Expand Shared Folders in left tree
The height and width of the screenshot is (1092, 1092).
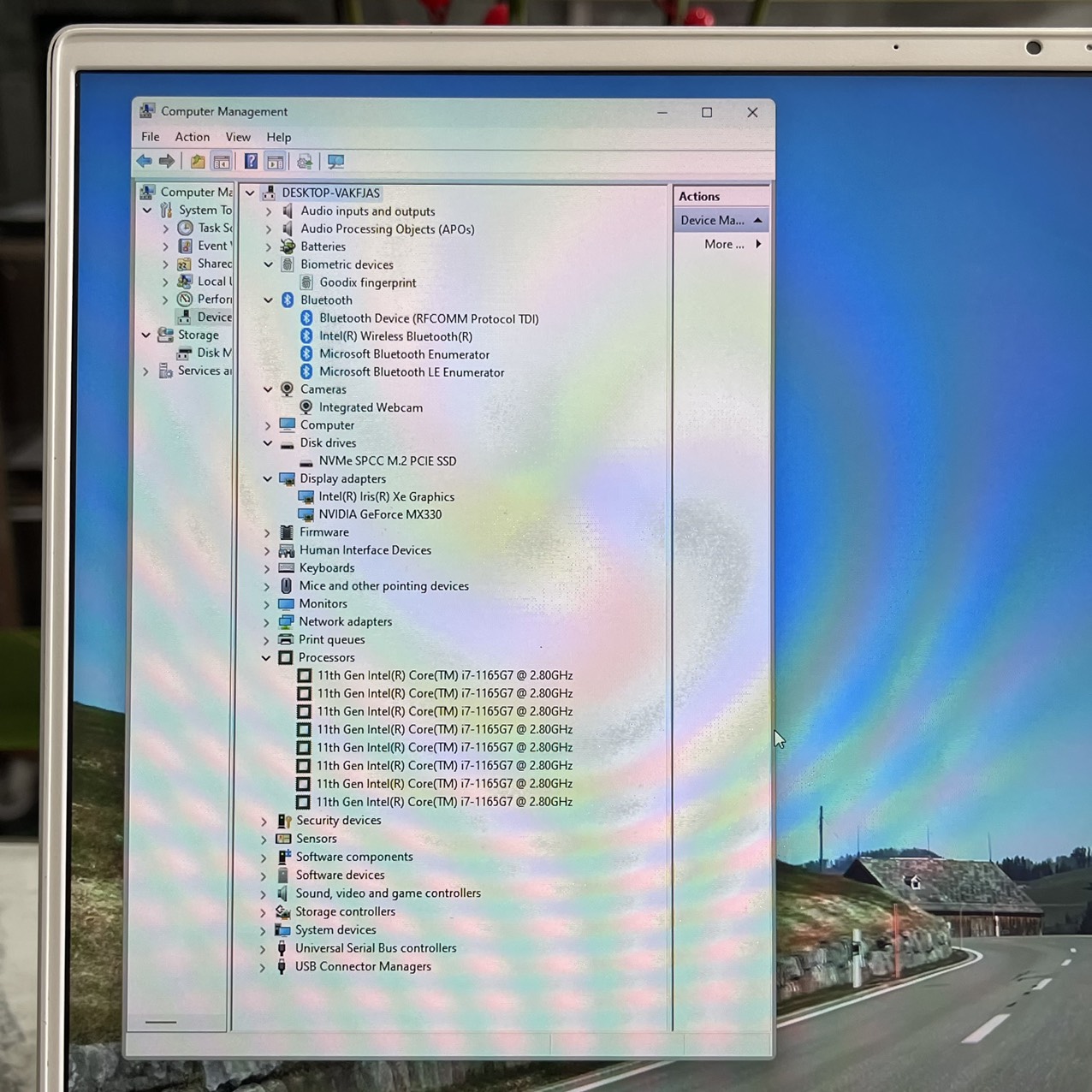(x=165, y=264)
